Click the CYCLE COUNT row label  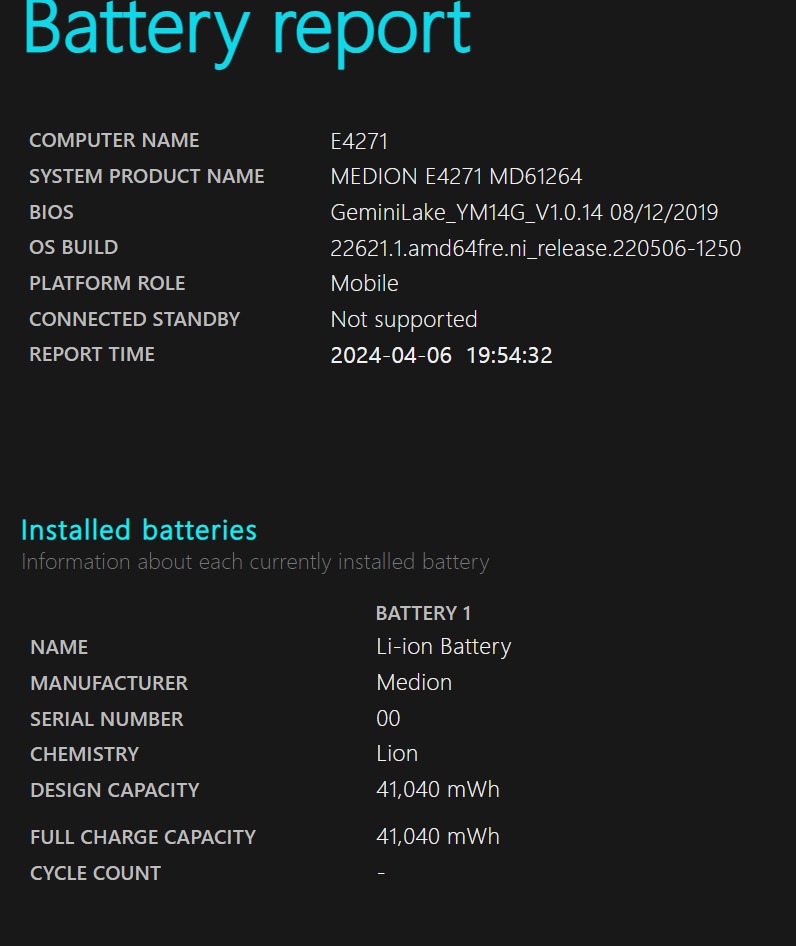[95, 873]
